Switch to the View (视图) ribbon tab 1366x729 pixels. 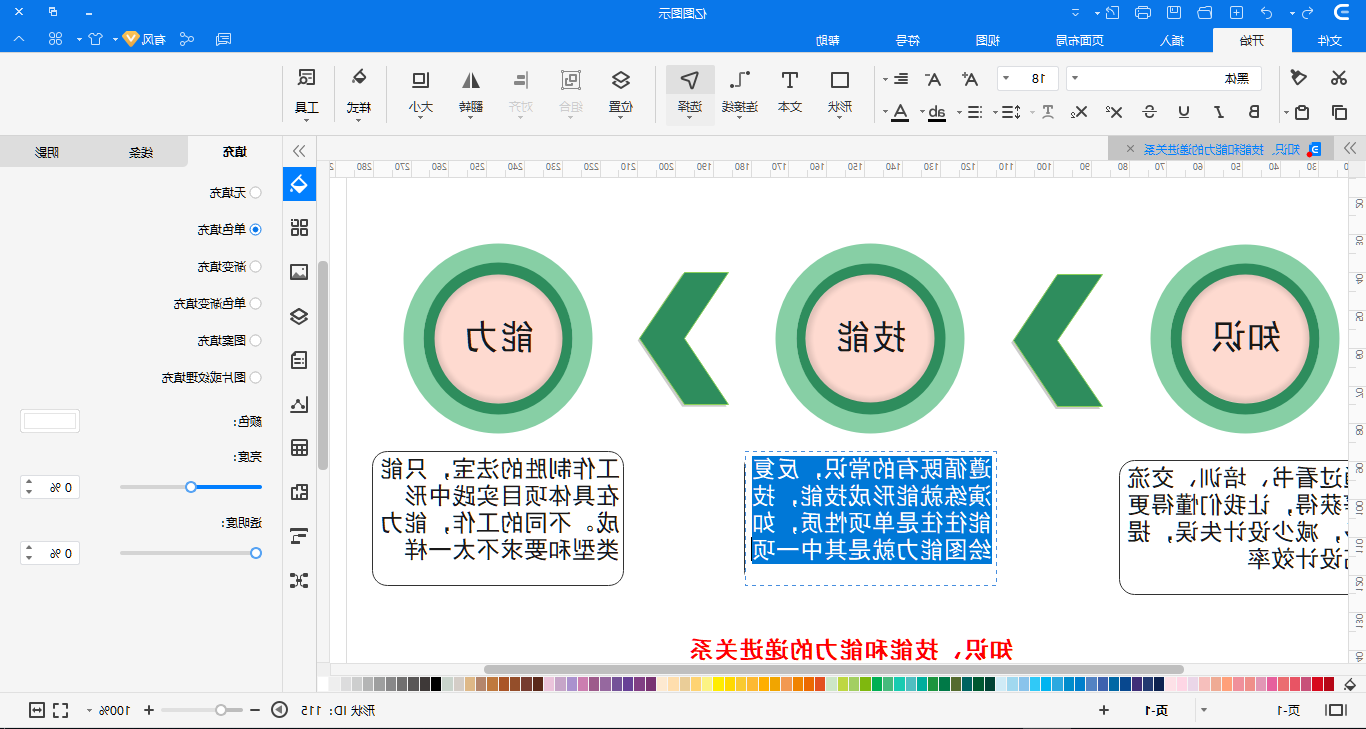988,40
